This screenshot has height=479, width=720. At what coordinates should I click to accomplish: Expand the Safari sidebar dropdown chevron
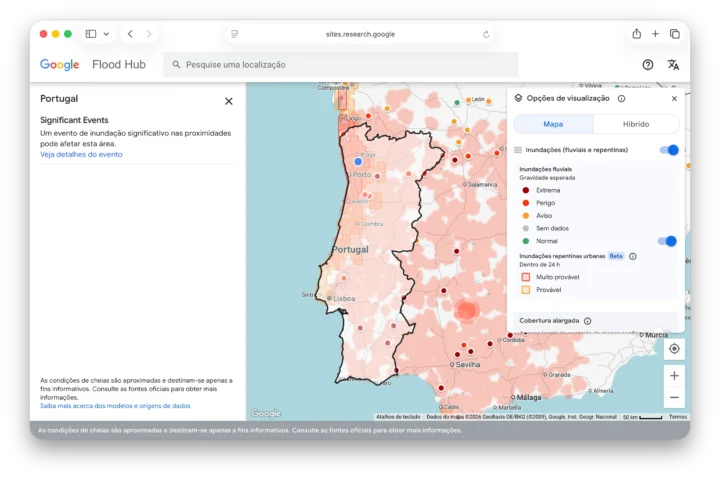point(106,34)
